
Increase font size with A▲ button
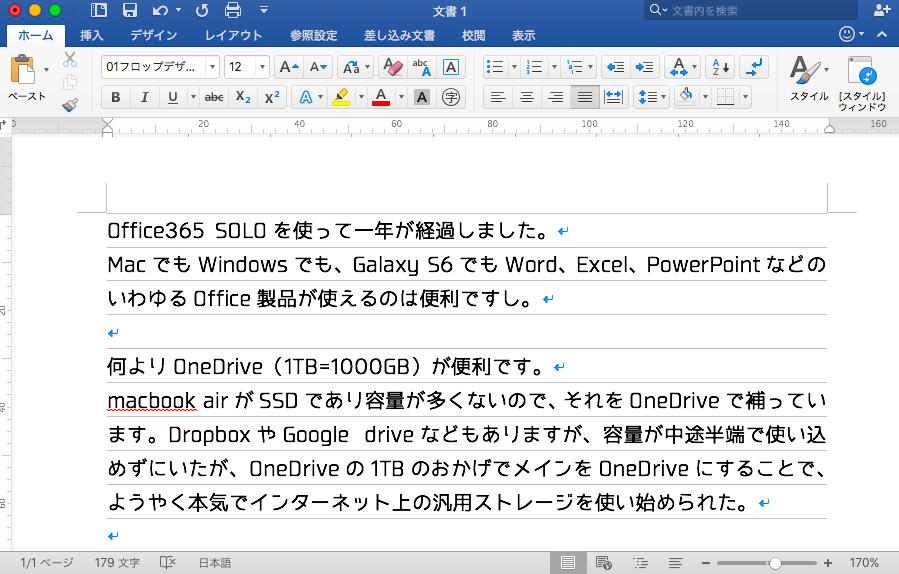click(288, 67)
